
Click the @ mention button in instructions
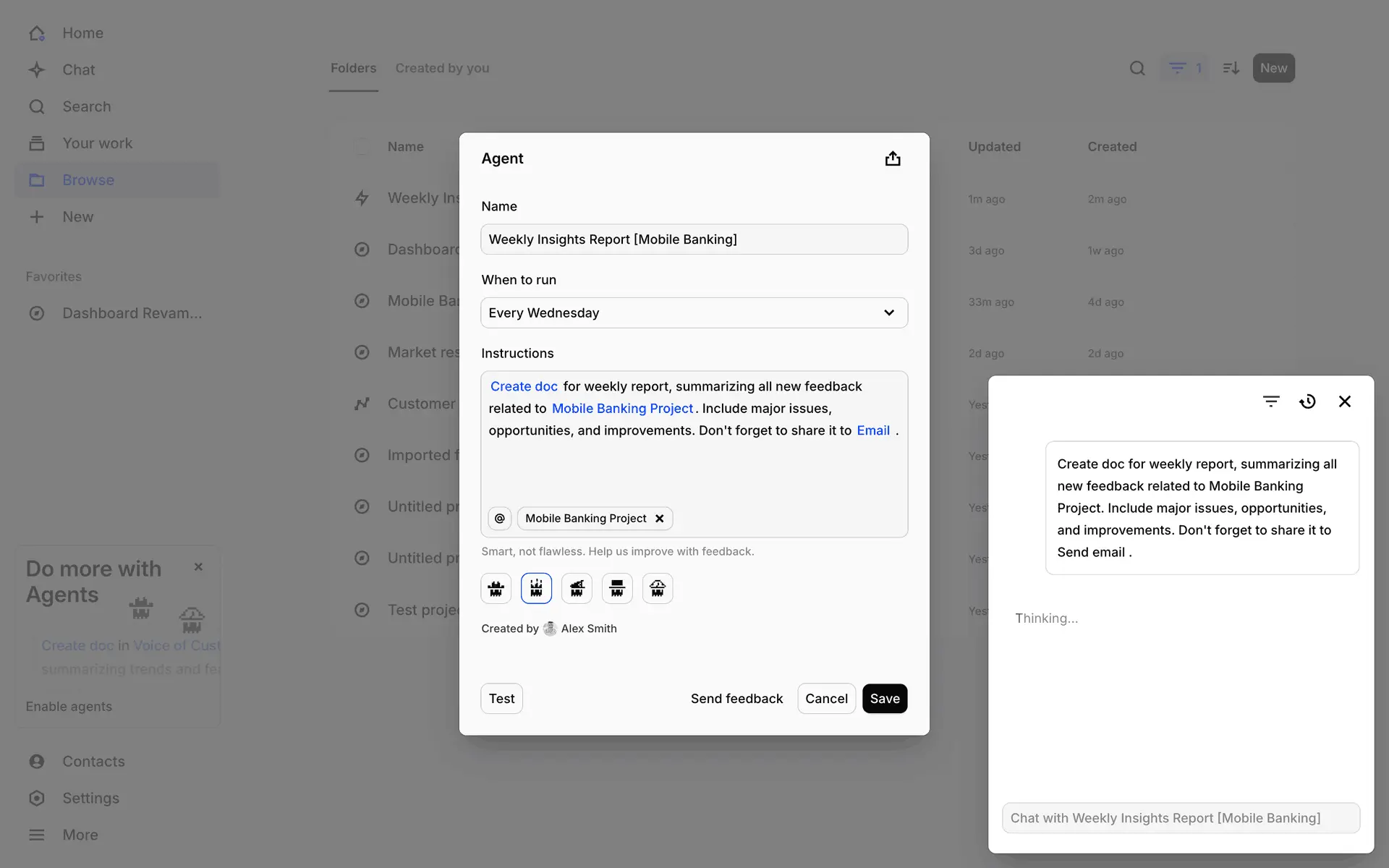(x=499, y=519)
